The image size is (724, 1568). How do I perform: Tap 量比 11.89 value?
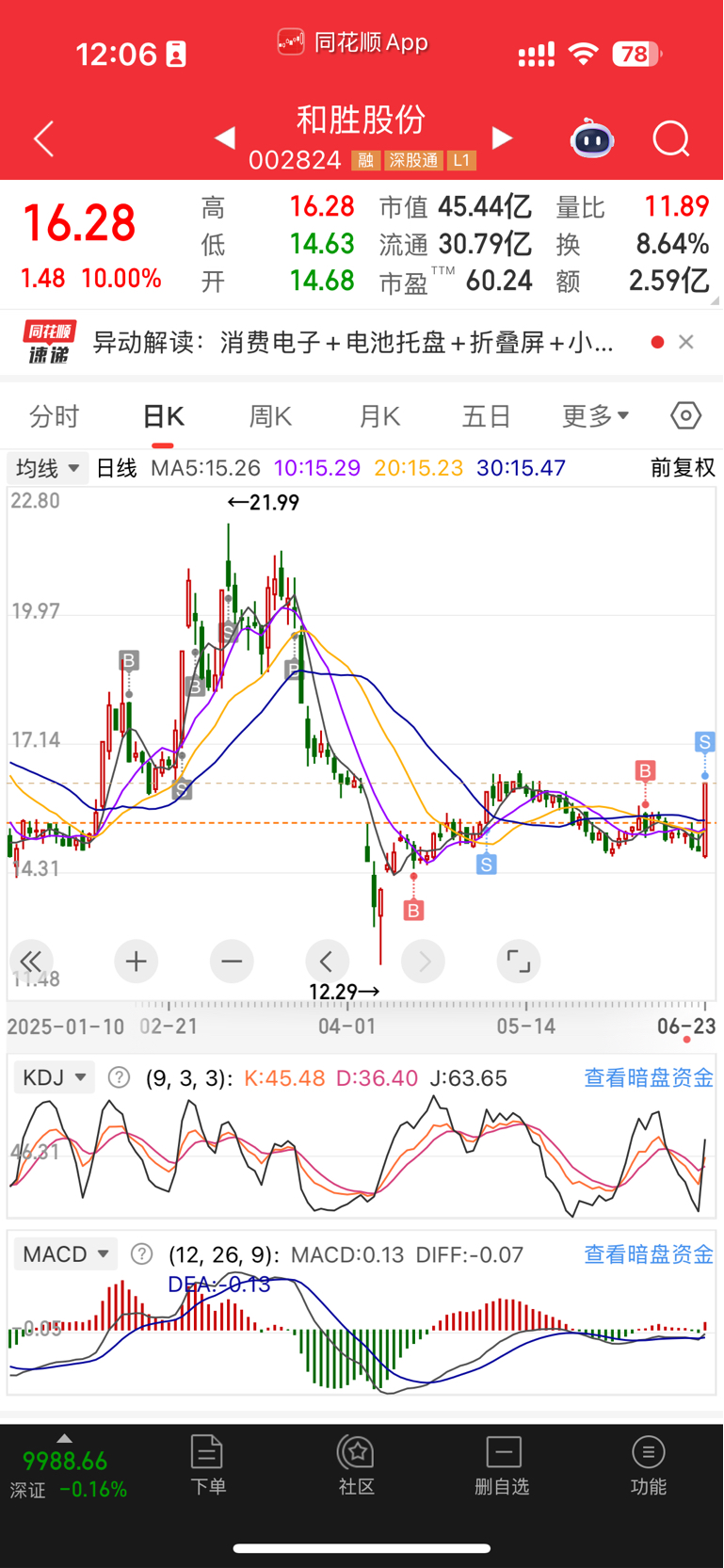click(676, 206)
